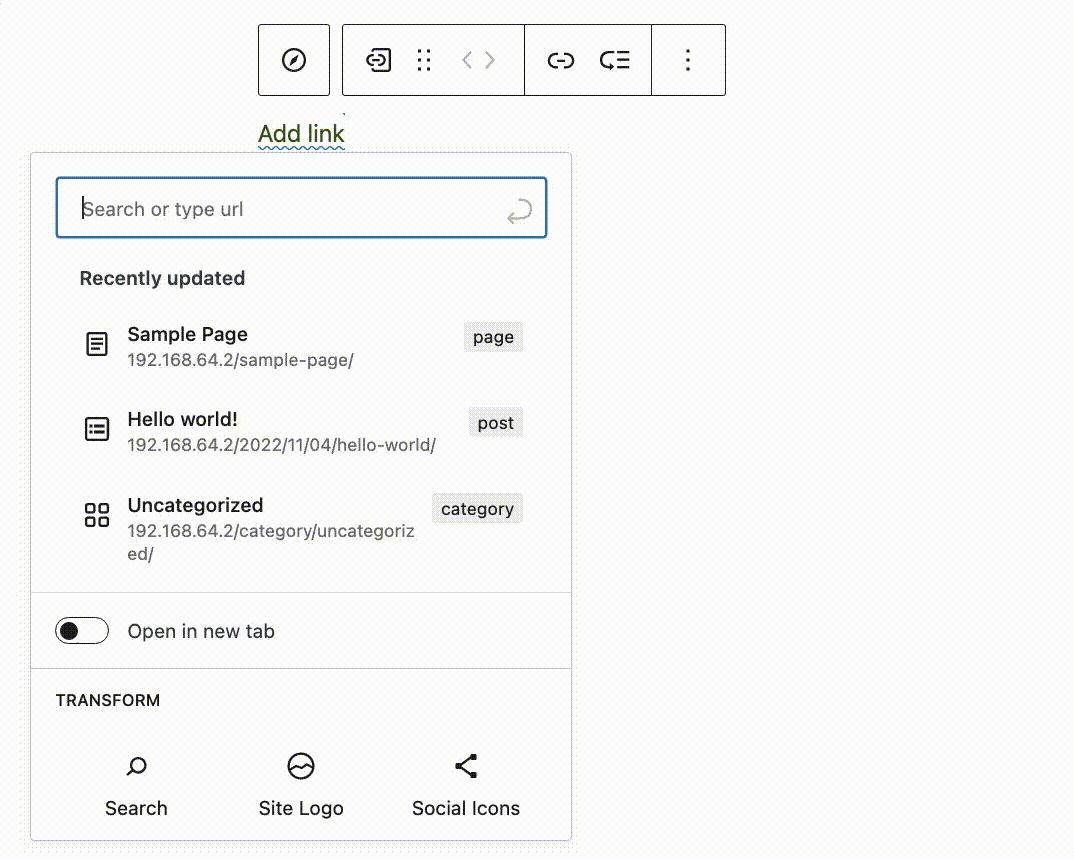Click the drag handle icon
Image resolution: width=1074 pixels, height=860 pixels.
pyautogui.click(x=423, y=60)
